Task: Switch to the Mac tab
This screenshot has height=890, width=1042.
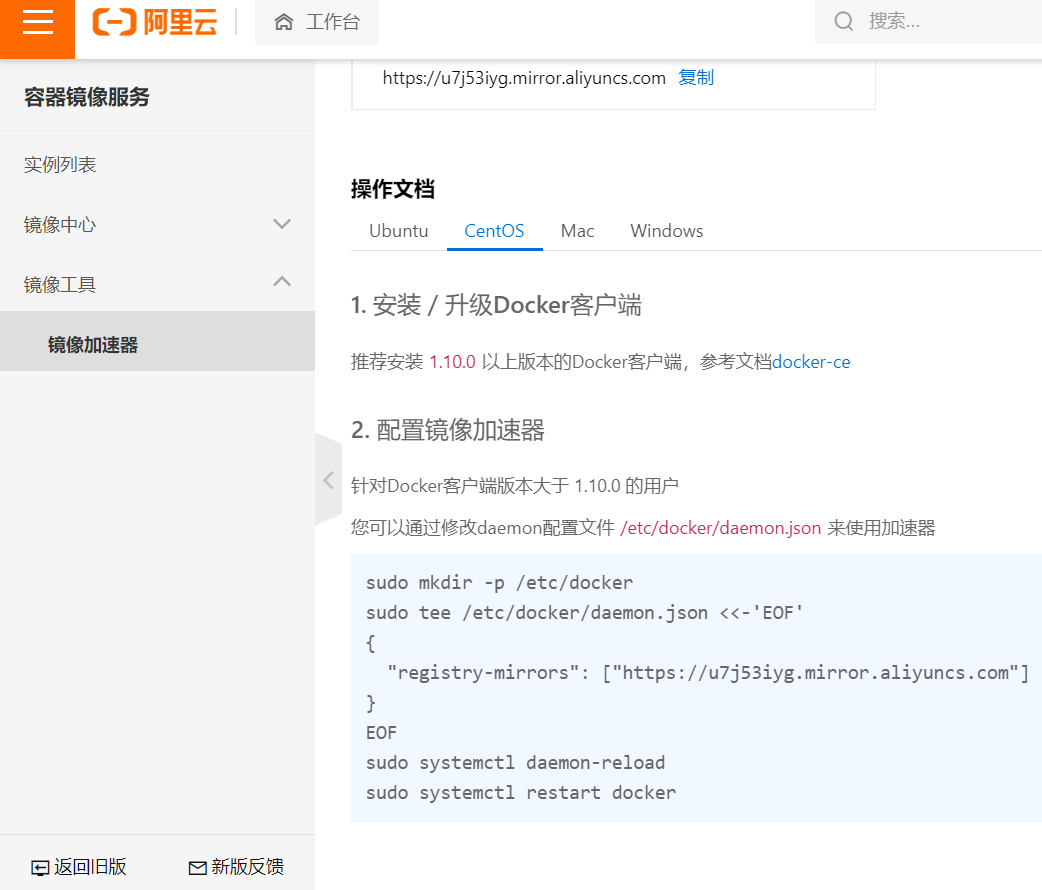Action: click(x=577, y=231)
